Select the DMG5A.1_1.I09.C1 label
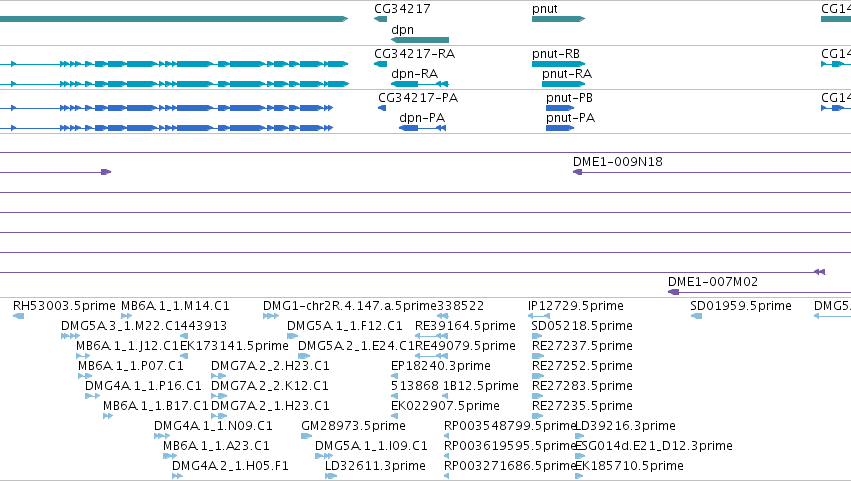This screenshot has height=481, width=851. tap(371, 446)
